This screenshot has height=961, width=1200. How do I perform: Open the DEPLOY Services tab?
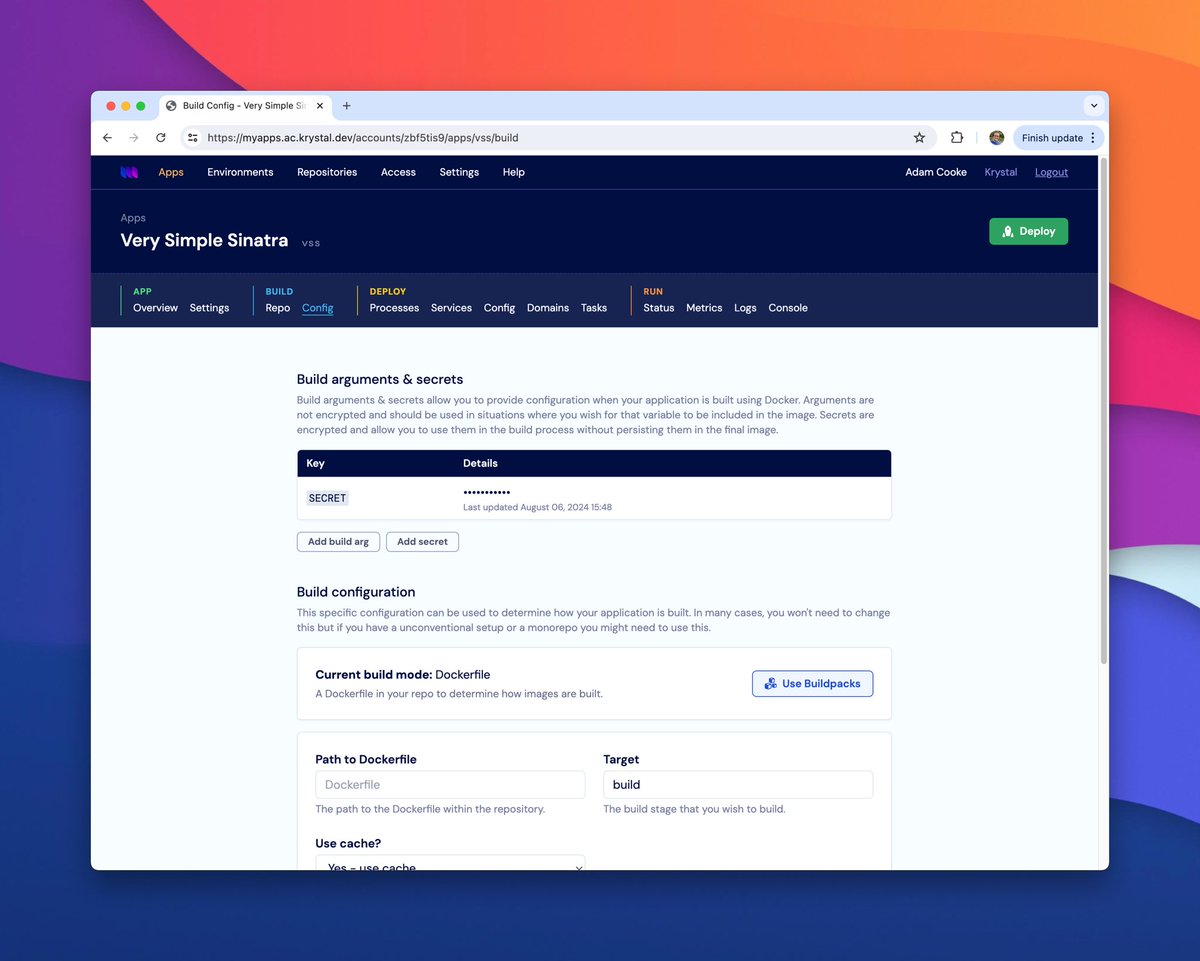coord(451,308)
